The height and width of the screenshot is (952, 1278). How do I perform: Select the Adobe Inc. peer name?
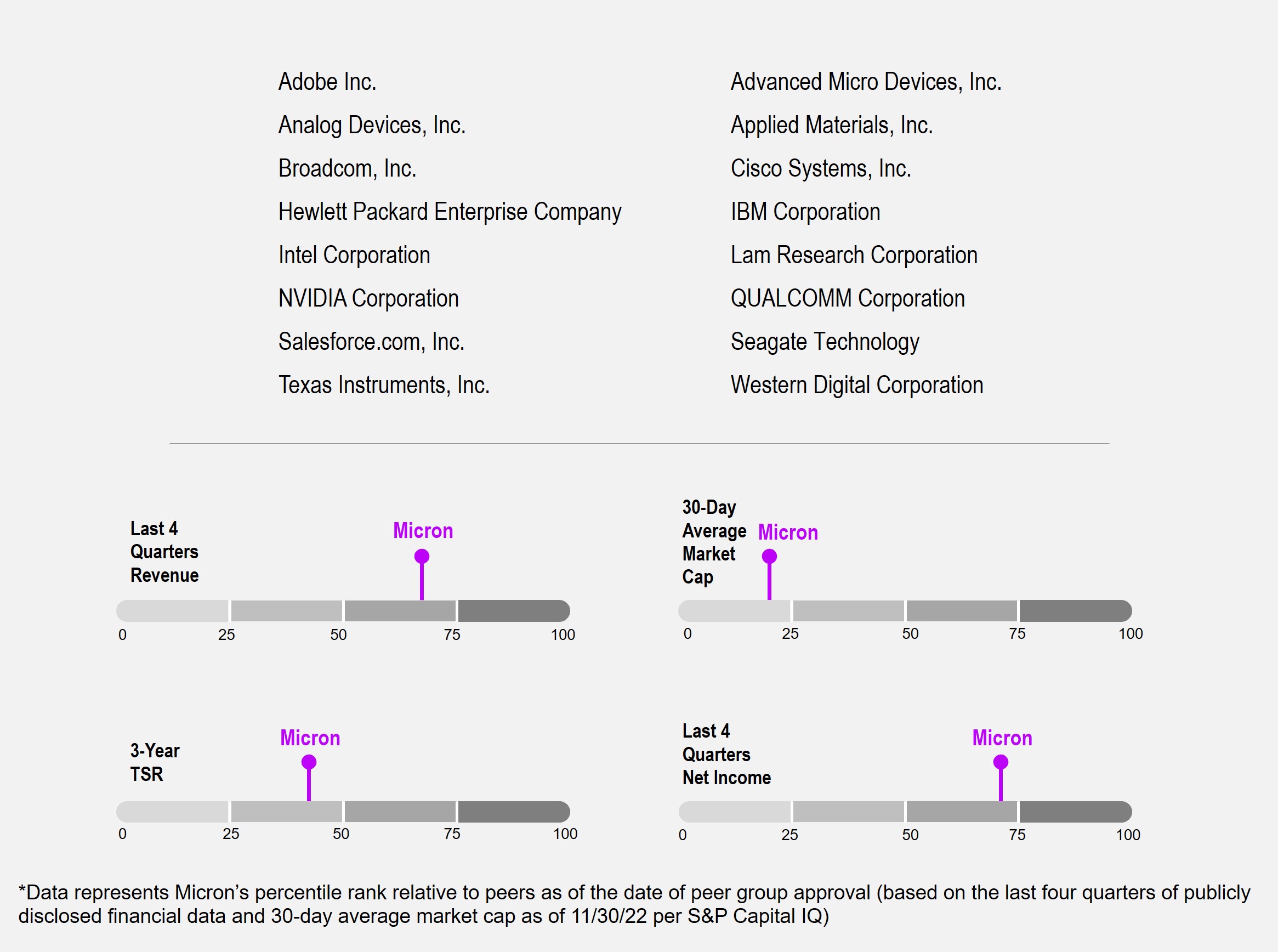(327, 82)
